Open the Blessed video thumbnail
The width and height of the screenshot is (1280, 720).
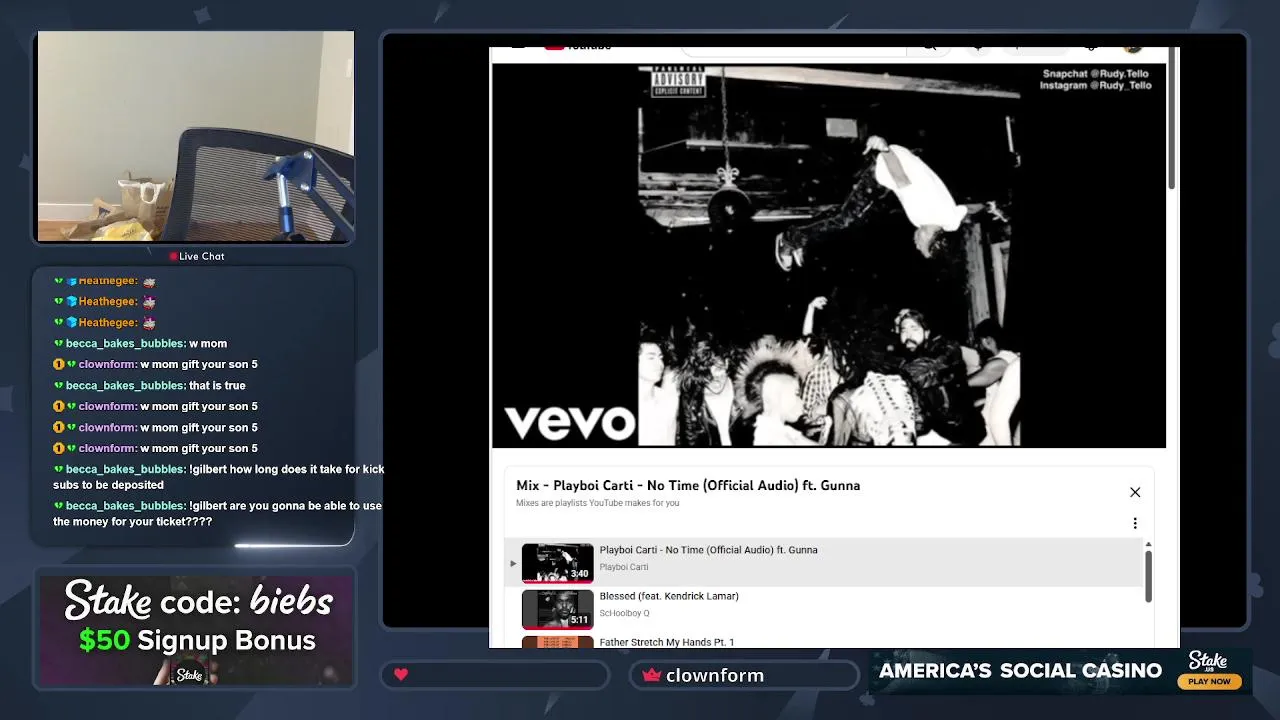pos(557,609)
